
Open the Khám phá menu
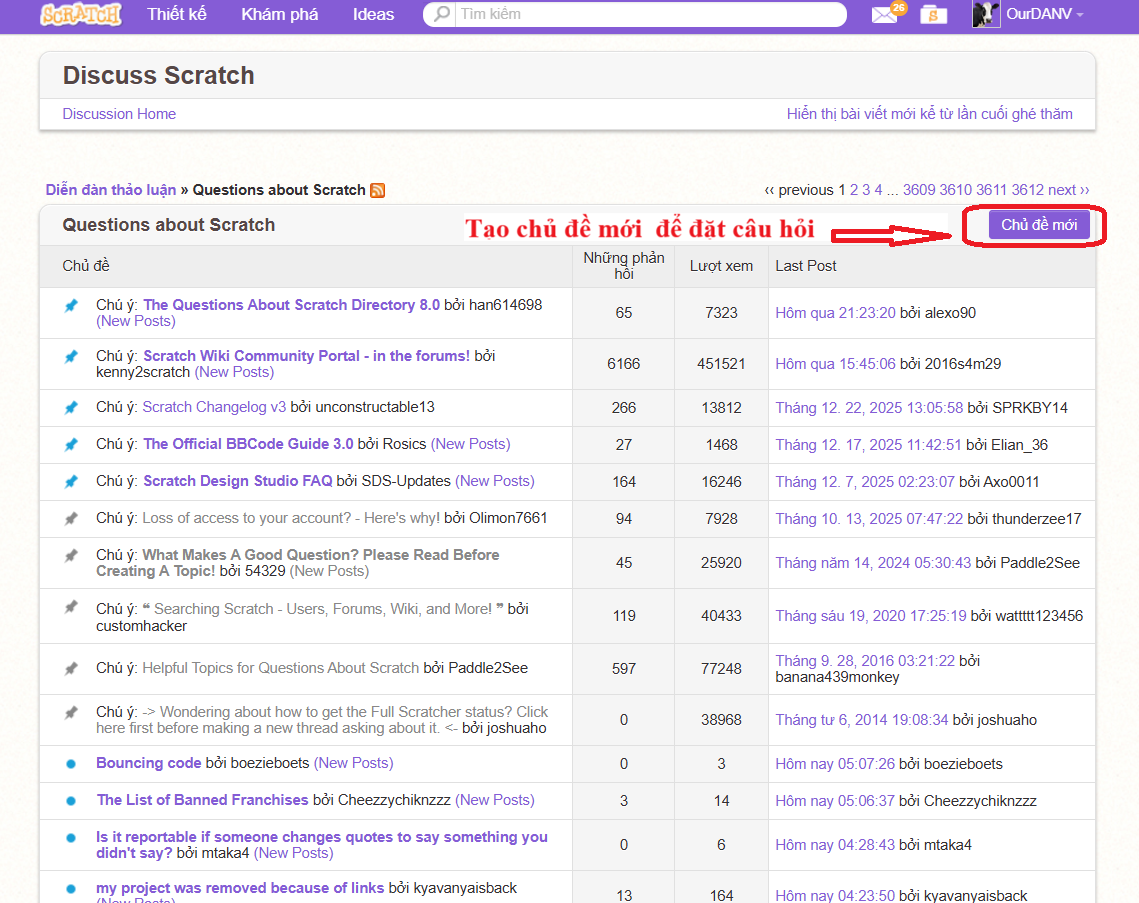280,15
